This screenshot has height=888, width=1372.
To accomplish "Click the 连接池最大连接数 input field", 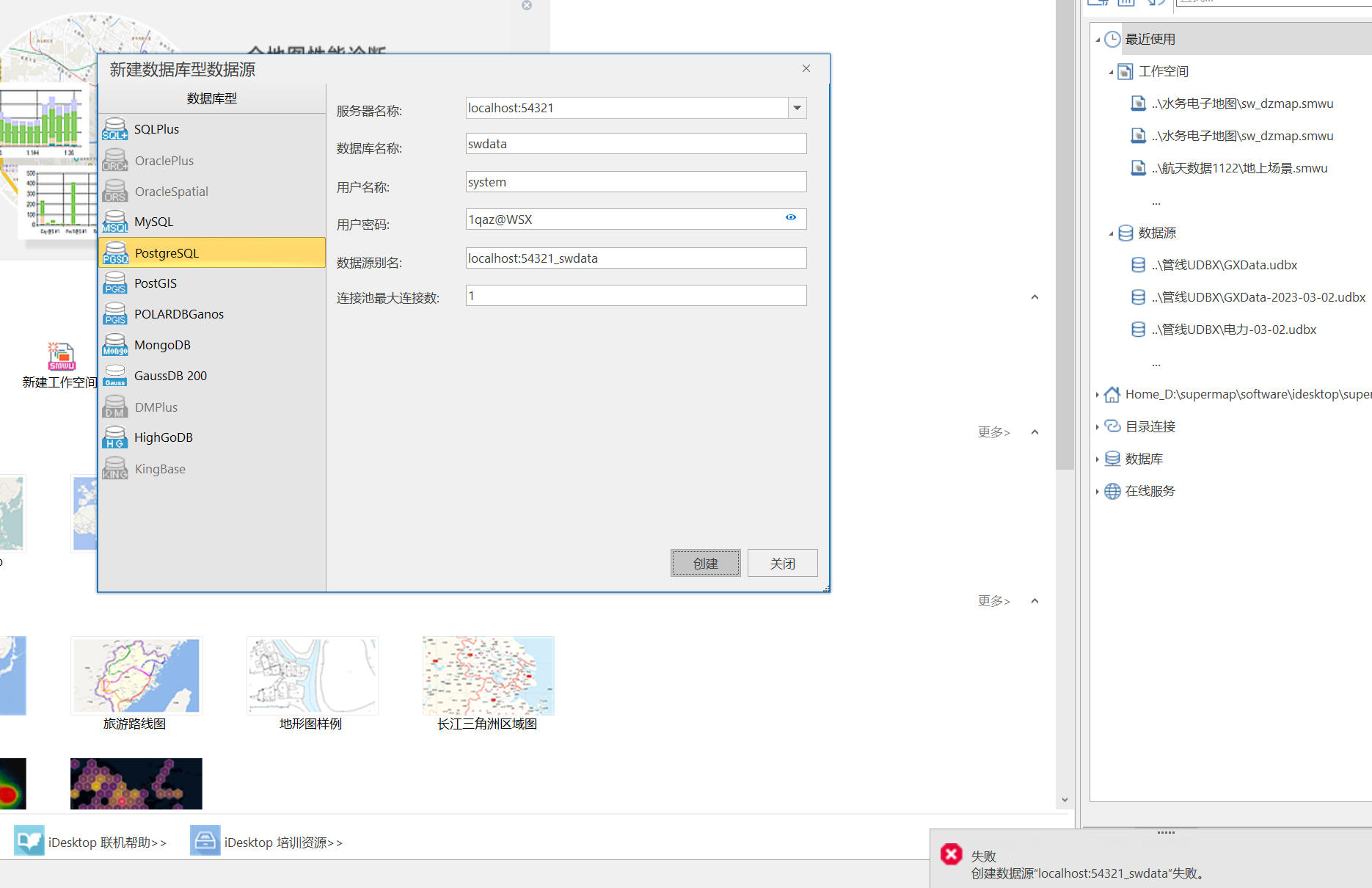I will tap(636, 296).
